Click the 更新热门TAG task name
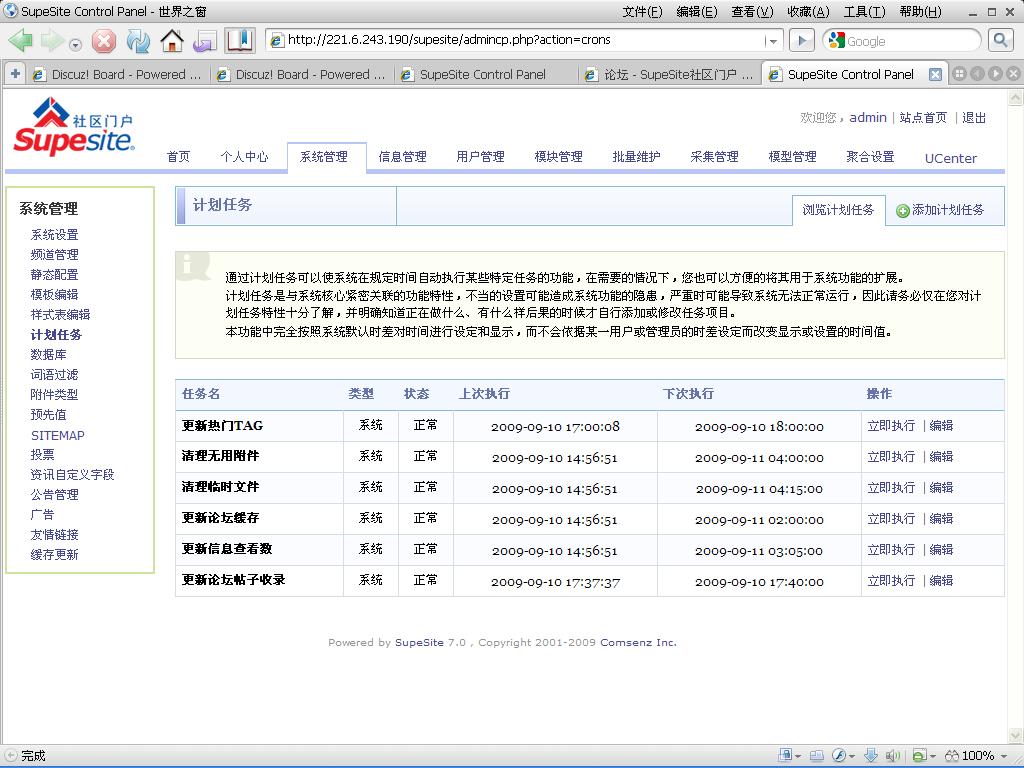Image resolution: width=1024 pixels, height=768 pixels. 222,426
